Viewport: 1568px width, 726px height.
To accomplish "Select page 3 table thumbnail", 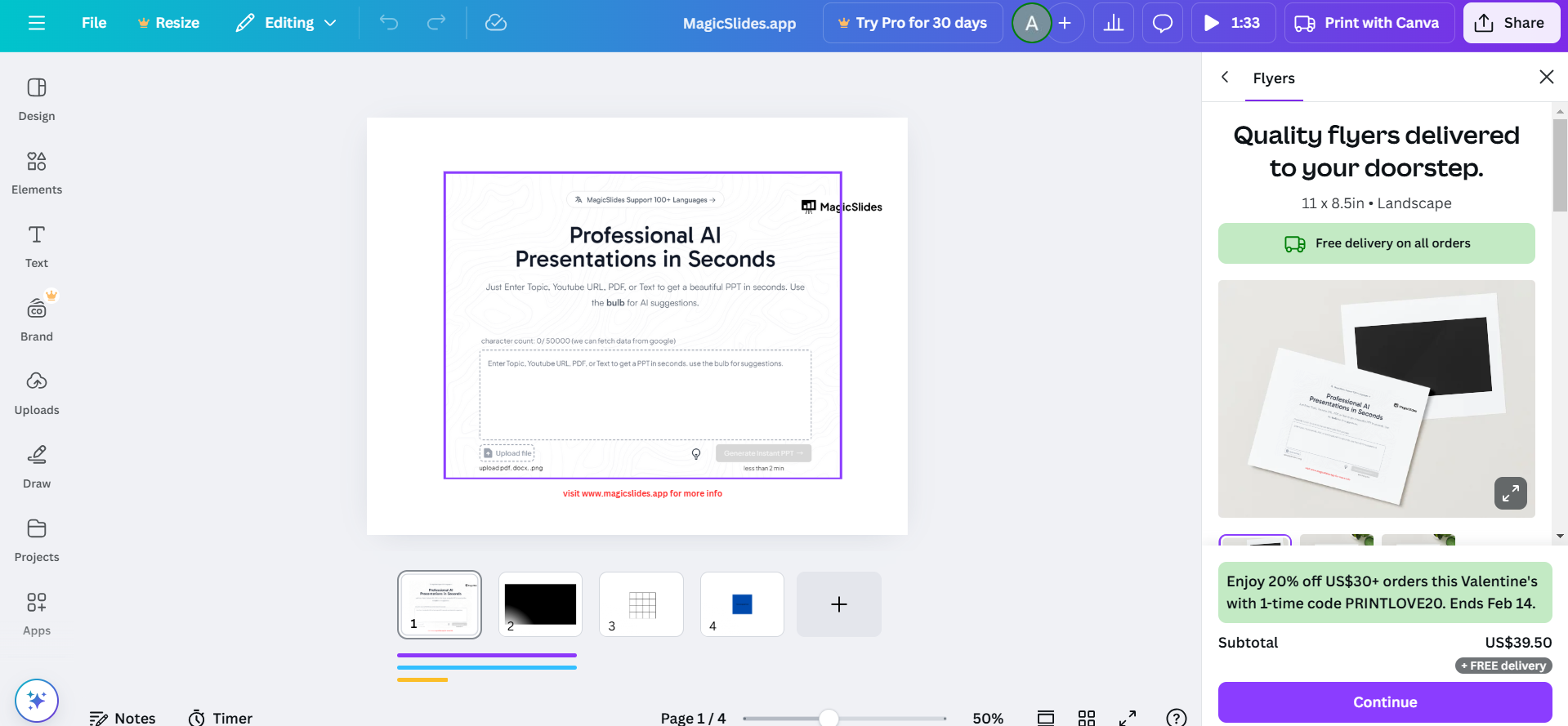I will [x=641, y=604].
